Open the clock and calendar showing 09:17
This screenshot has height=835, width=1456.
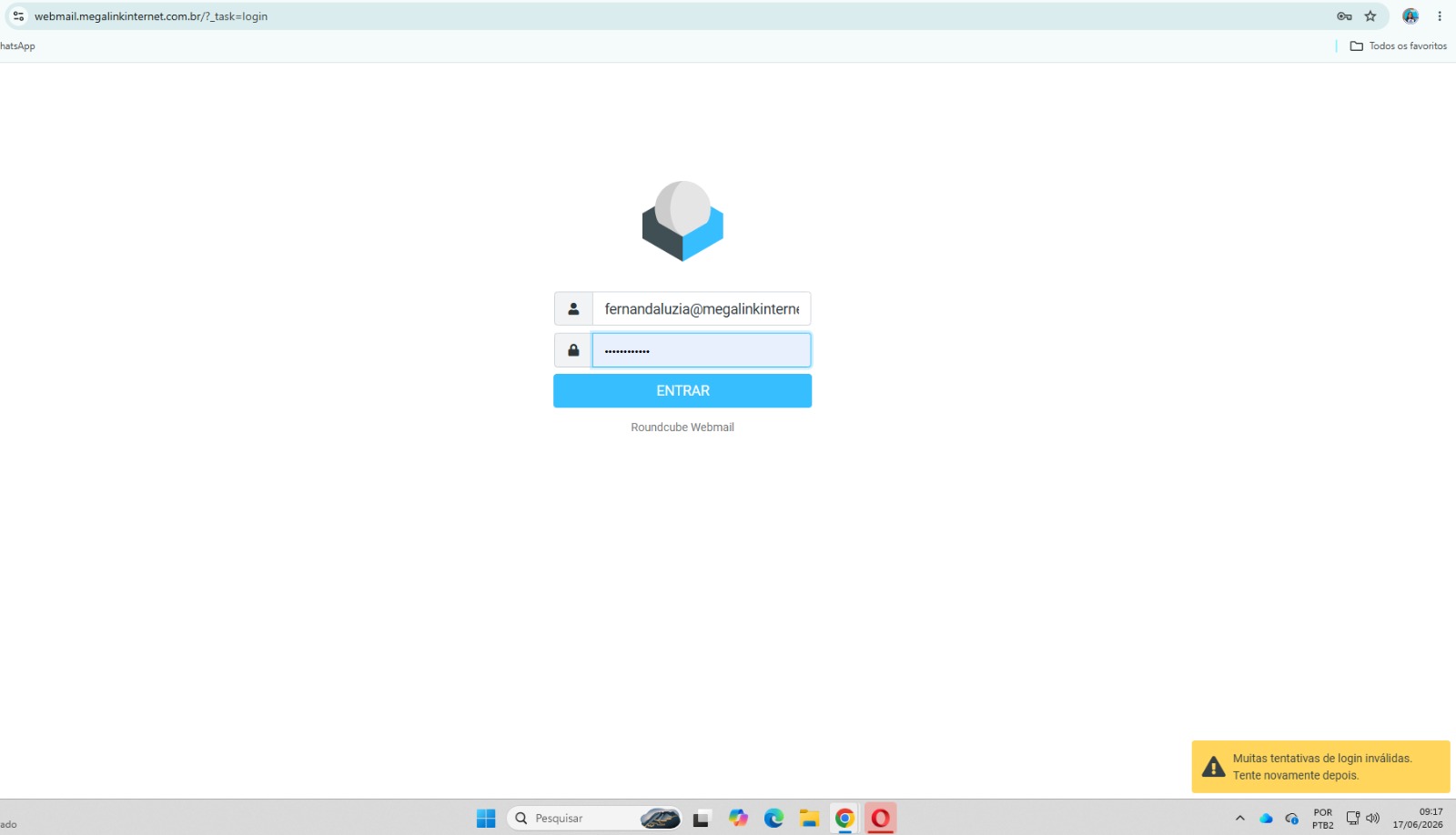(x=1418, y=819)
